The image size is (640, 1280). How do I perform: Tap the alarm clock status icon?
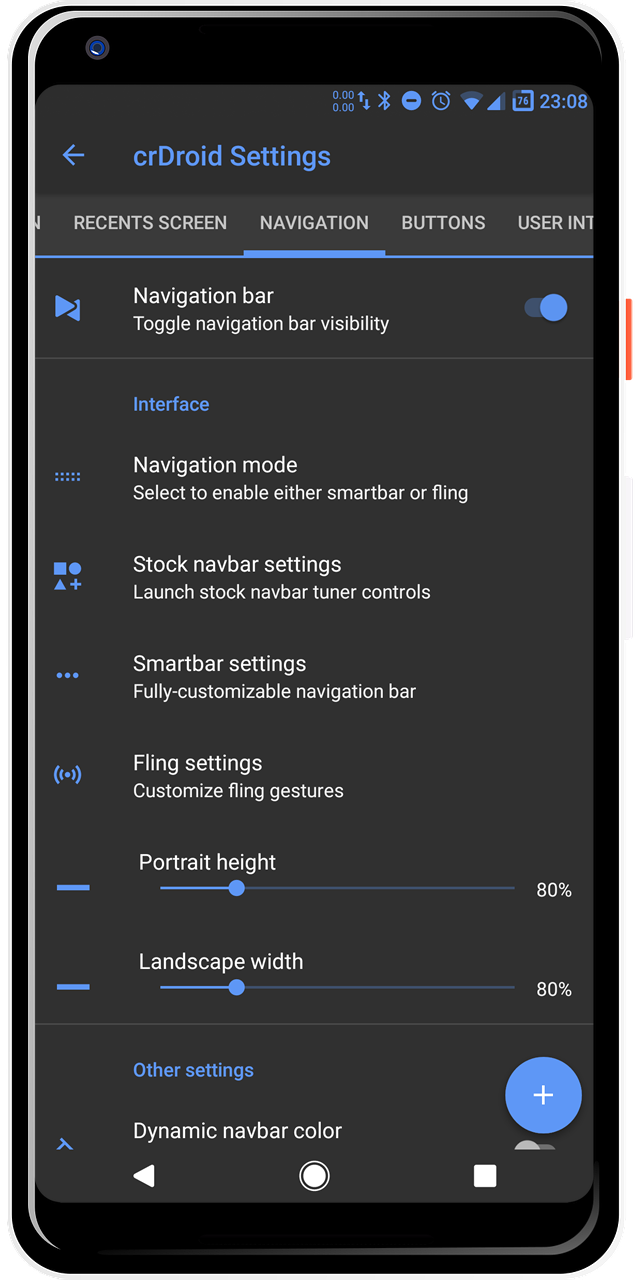coord(441,101)
